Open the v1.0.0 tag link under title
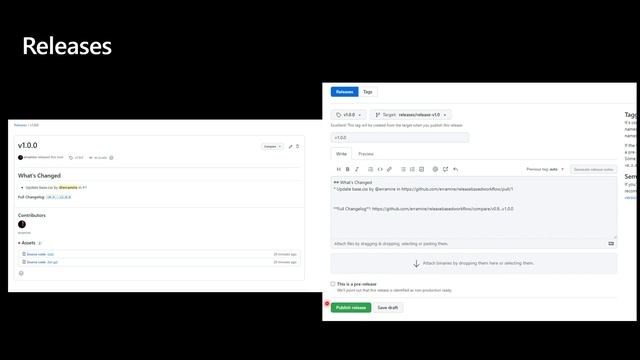Screen dimensions: 640x360 pos(76,158)
